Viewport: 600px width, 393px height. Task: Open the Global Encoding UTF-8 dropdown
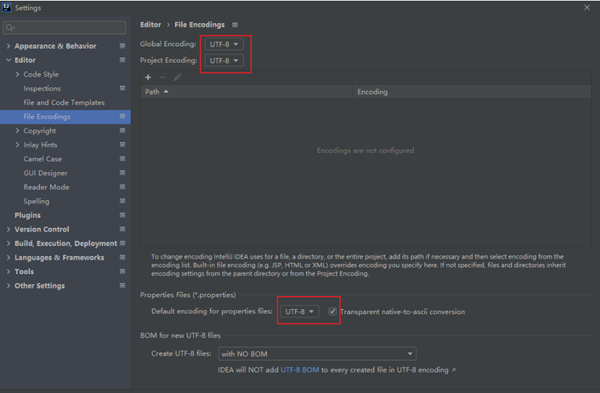[224, 44]
